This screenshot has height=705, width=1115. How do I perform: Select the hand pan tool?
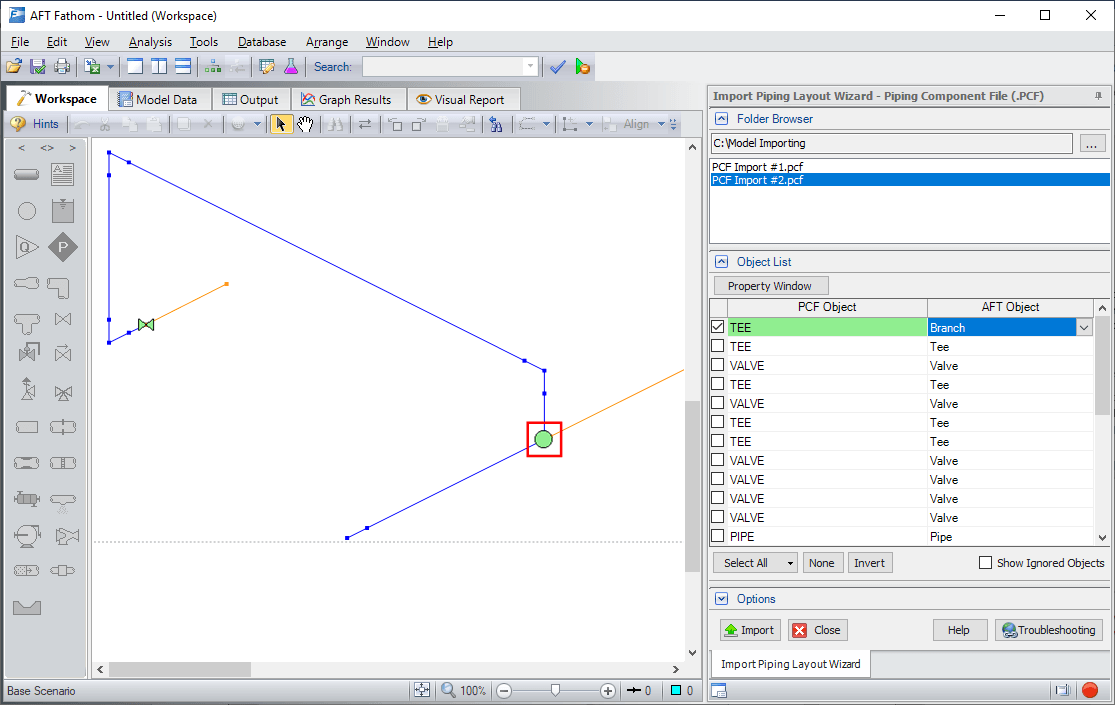tap(305, 124)
